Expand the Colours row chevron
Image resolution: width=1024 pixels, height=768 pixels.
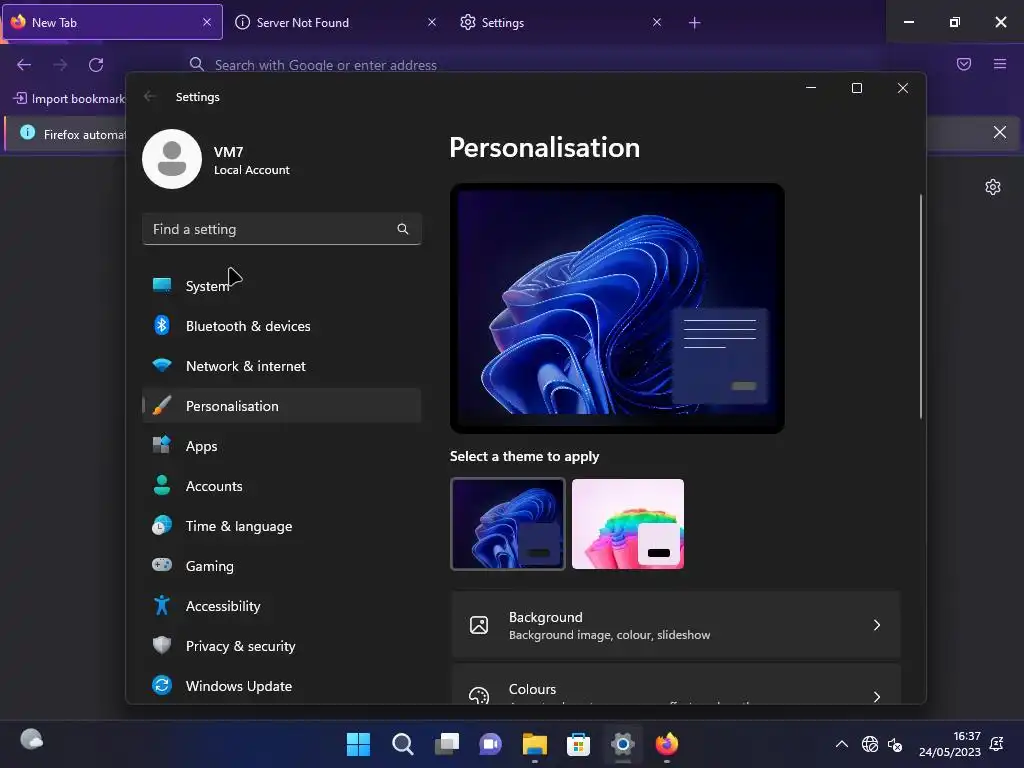pyautogui.click(x=876, y=697)
